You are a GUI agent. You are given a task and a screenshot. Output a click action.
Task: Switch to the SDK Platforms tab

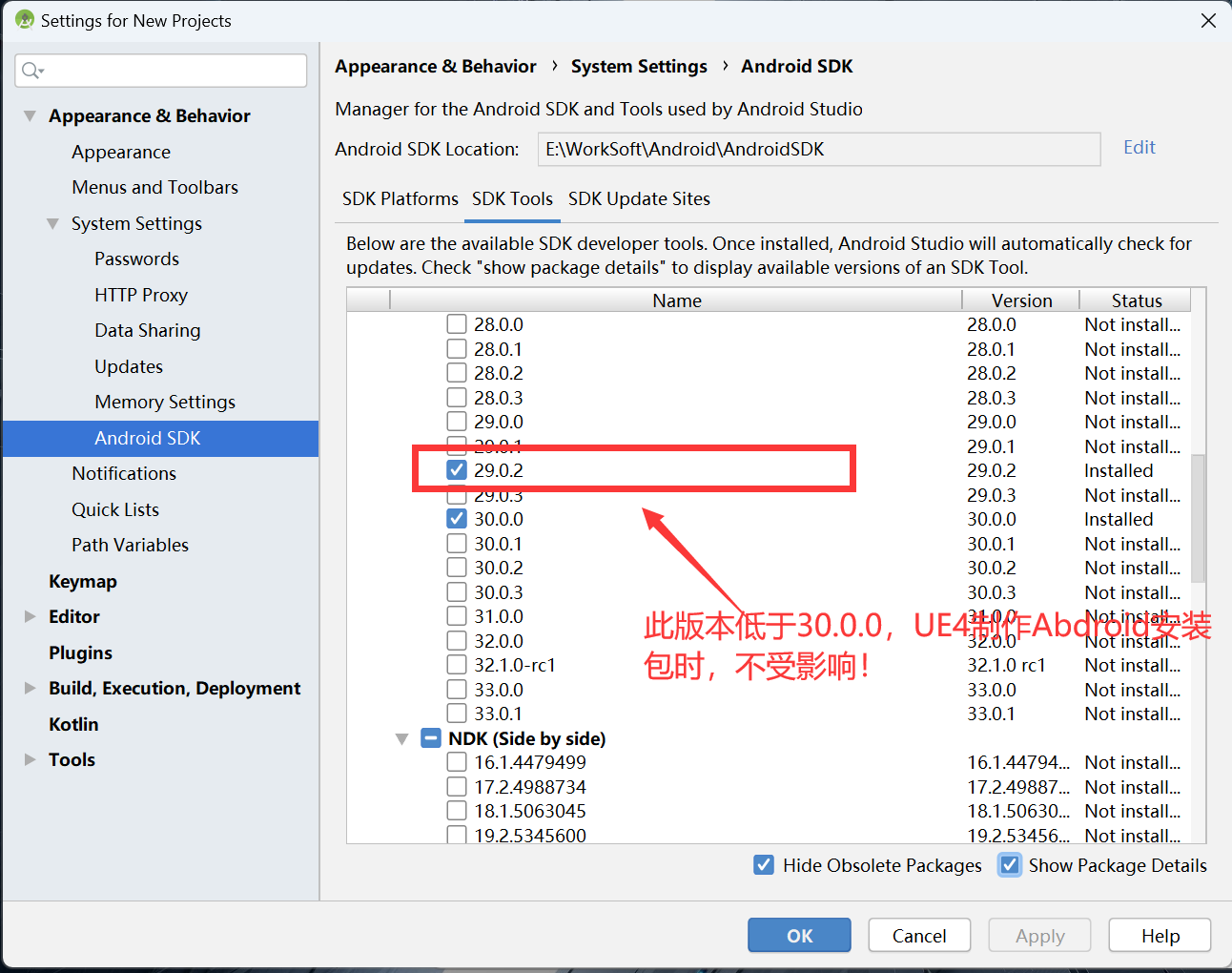[x=400, y=199]
